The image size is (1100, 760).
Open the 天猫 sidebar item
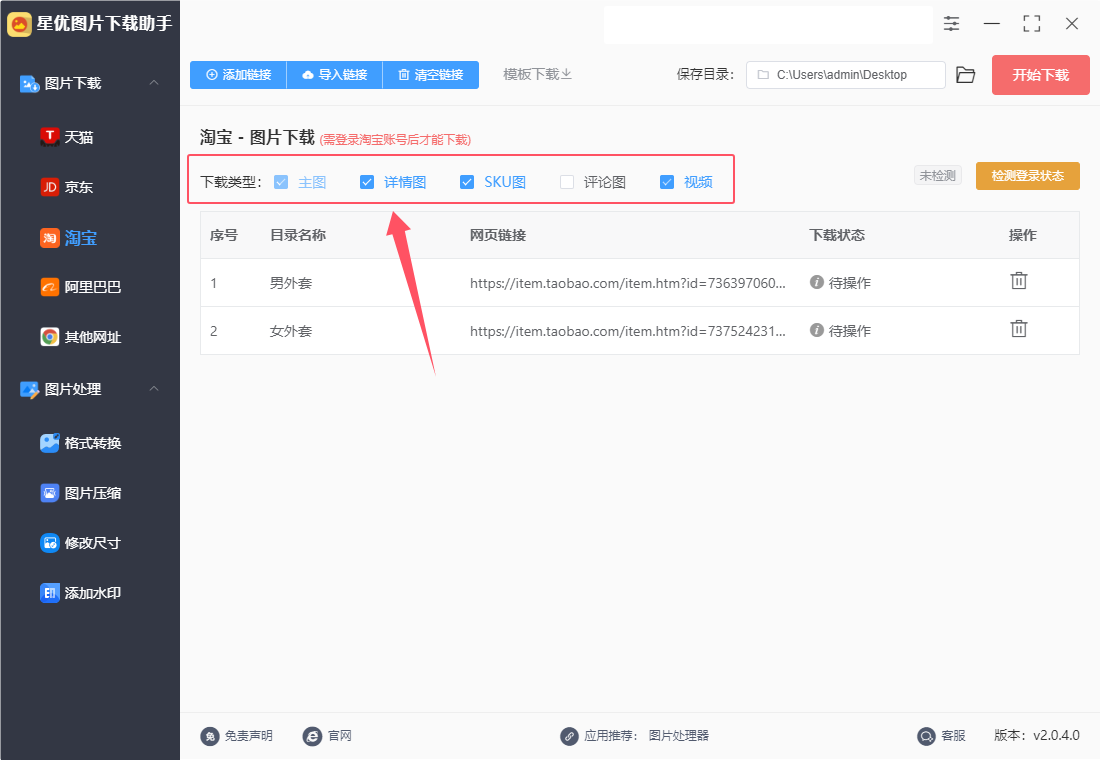(67, 137)
